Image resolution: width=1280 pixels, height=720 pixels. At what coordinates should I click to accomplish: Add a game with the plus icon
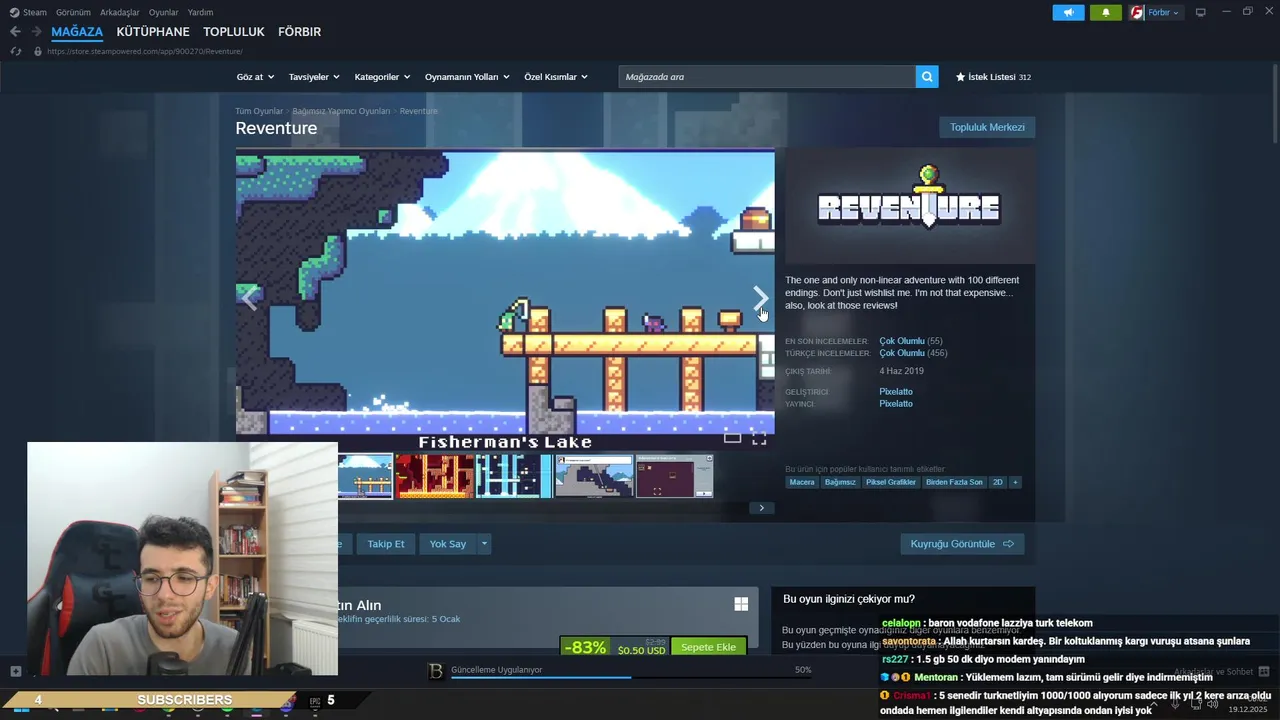[15, 671]
